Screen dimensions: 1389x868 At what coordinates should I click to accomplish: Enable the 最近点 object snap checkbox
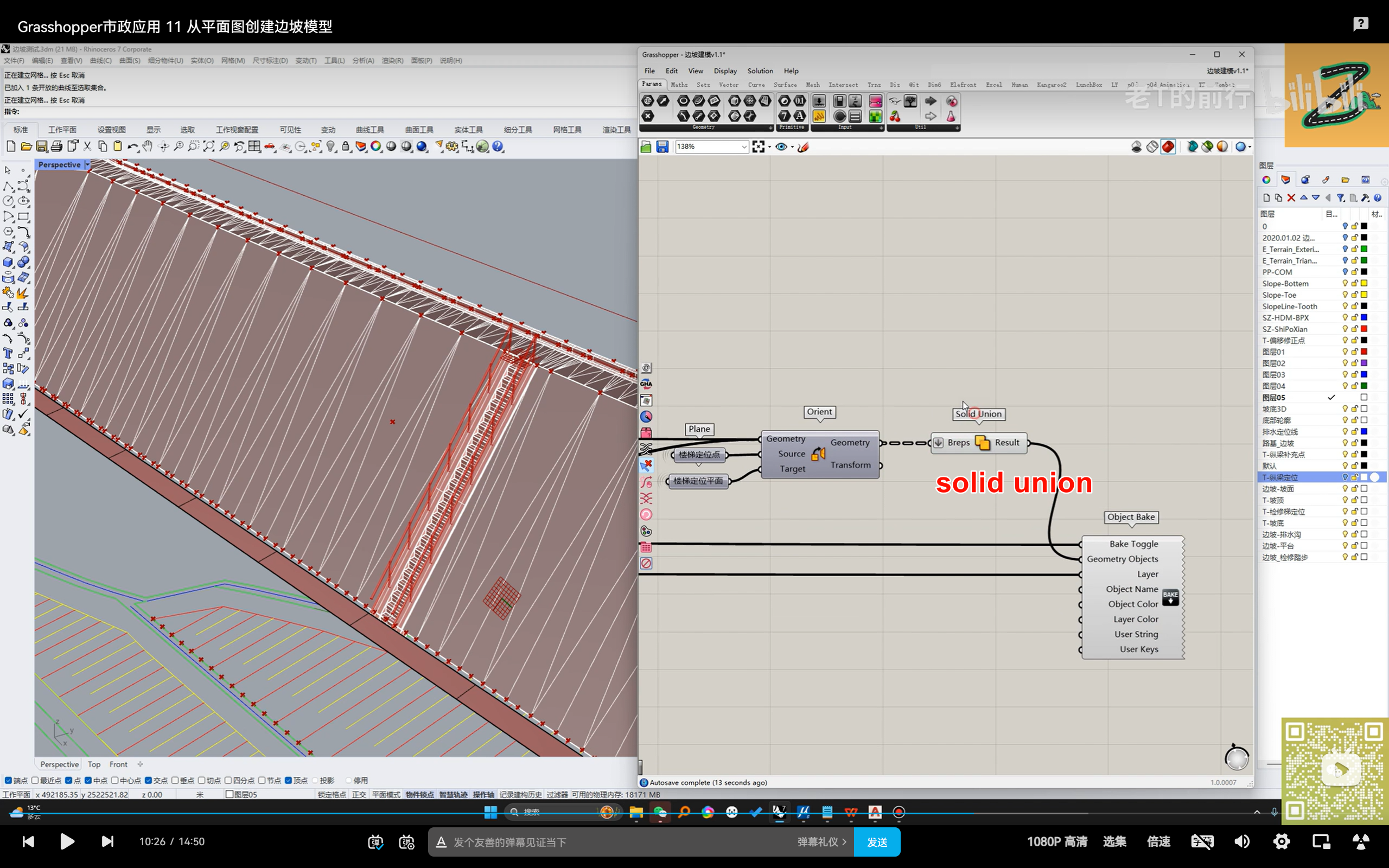coord(36,780)
